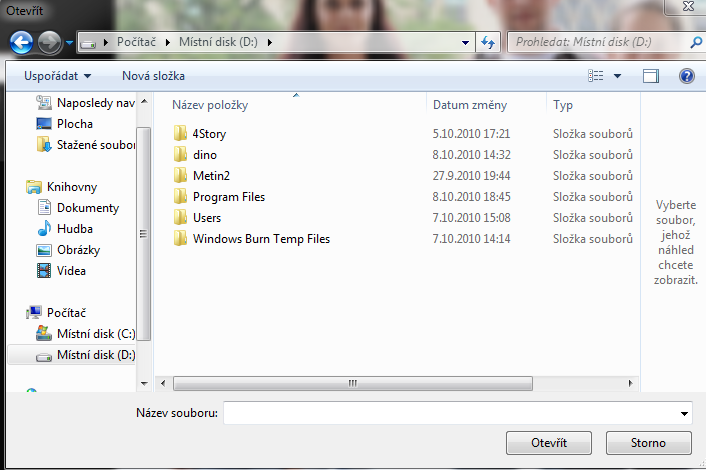
Task: Click the horizontal scrollbar left arrow
Action: pyautogui.click(x=163, y=384)
